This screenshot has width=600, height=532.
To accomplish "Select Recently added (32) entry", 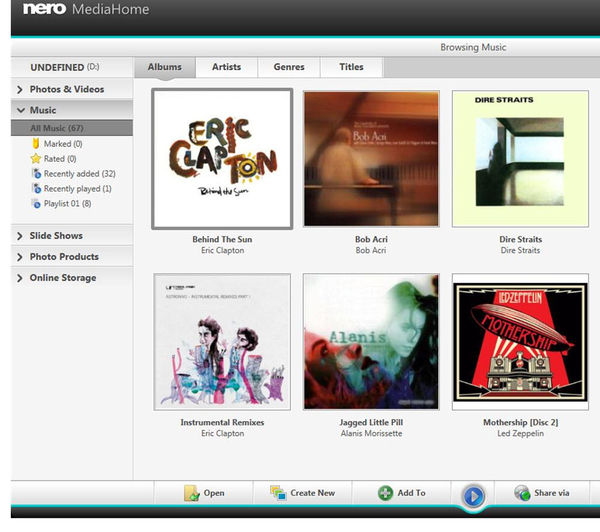I will coord(80,174).
